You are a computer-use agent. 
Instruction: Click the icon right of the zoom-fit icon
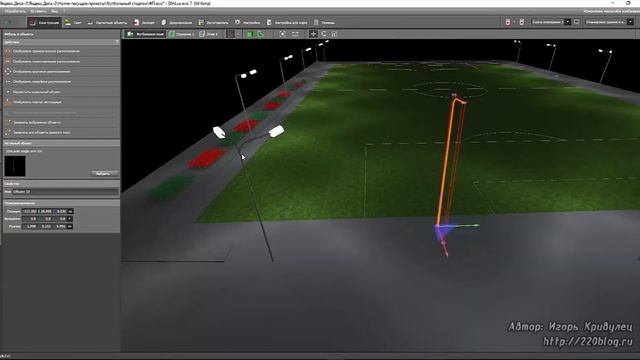[x=295, y=34]
